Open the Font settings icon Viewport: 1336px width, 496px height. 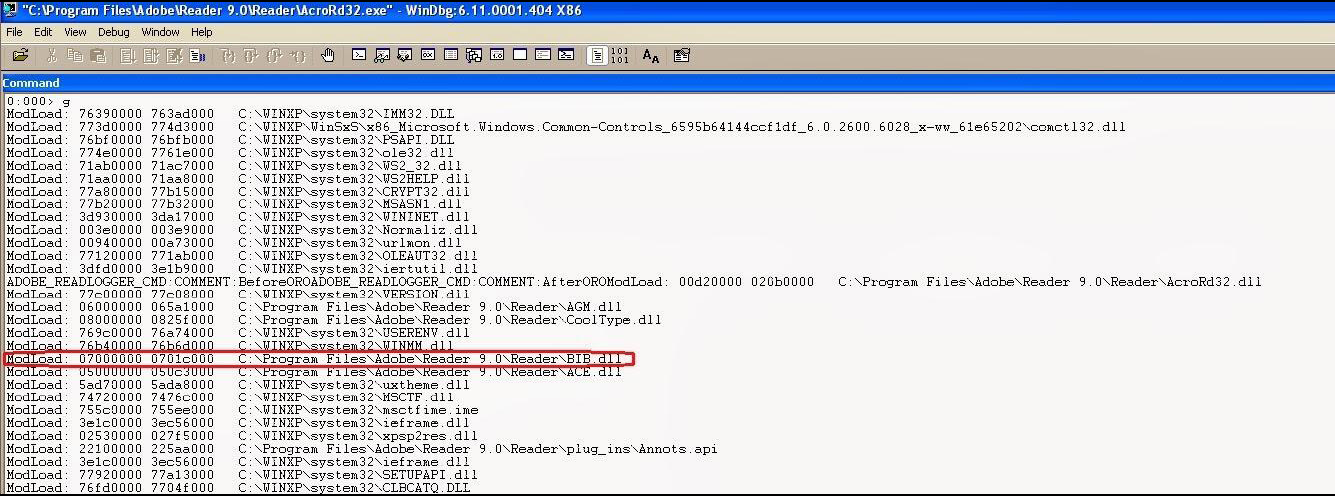pyautogui.click(x=651, y=56)
